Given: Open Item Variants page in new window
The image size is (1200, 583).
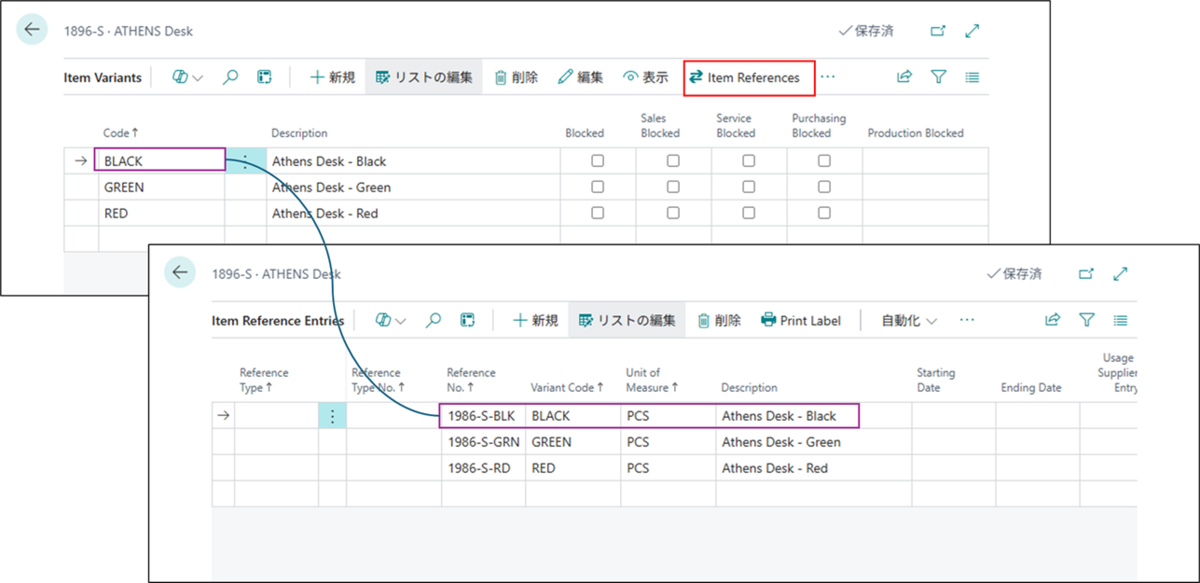Looking at the screenshot, I should [938, 31].
